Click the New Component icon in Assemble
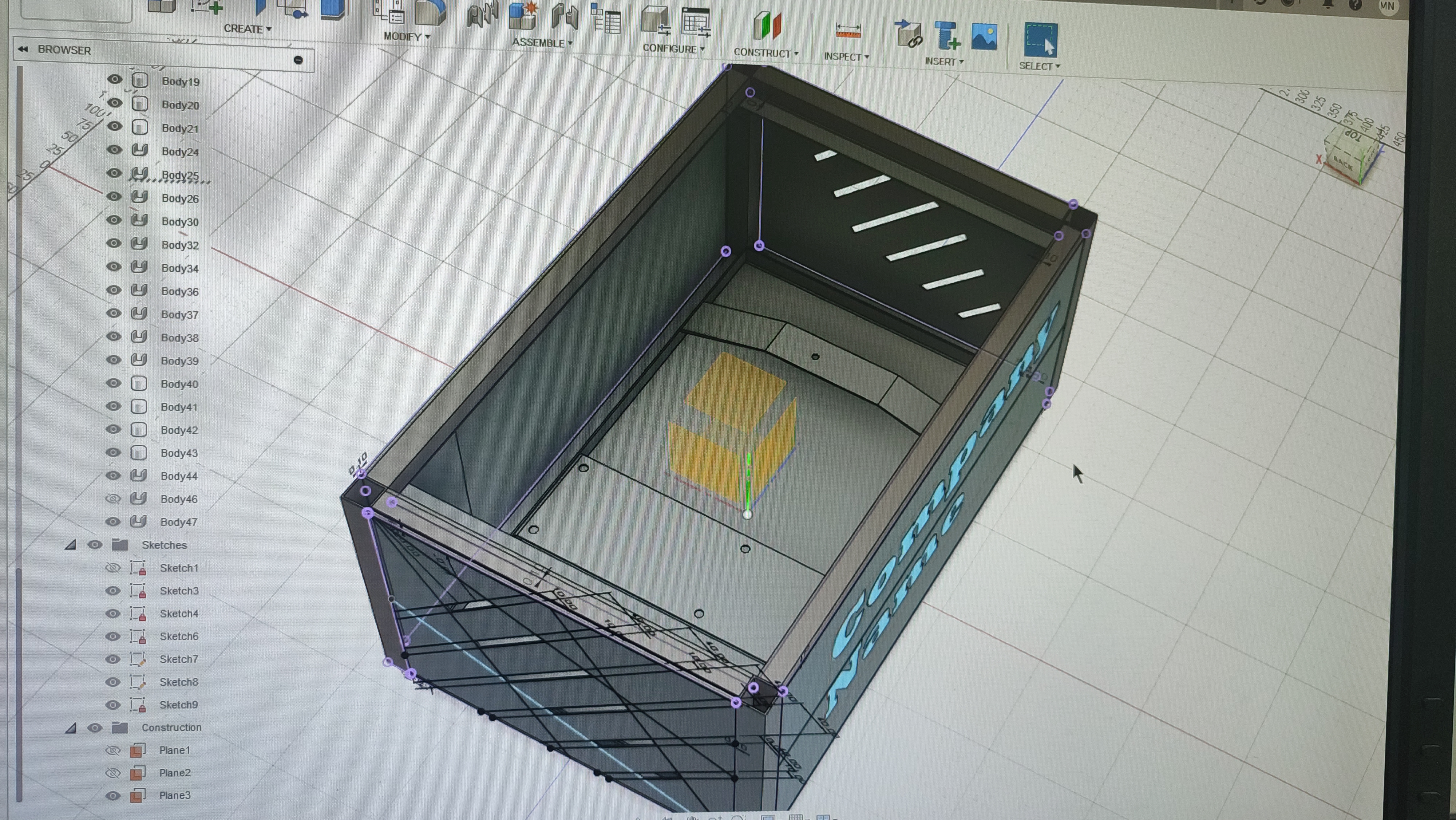This screenshot has height=820, width=1456. (x=523, y=16)
